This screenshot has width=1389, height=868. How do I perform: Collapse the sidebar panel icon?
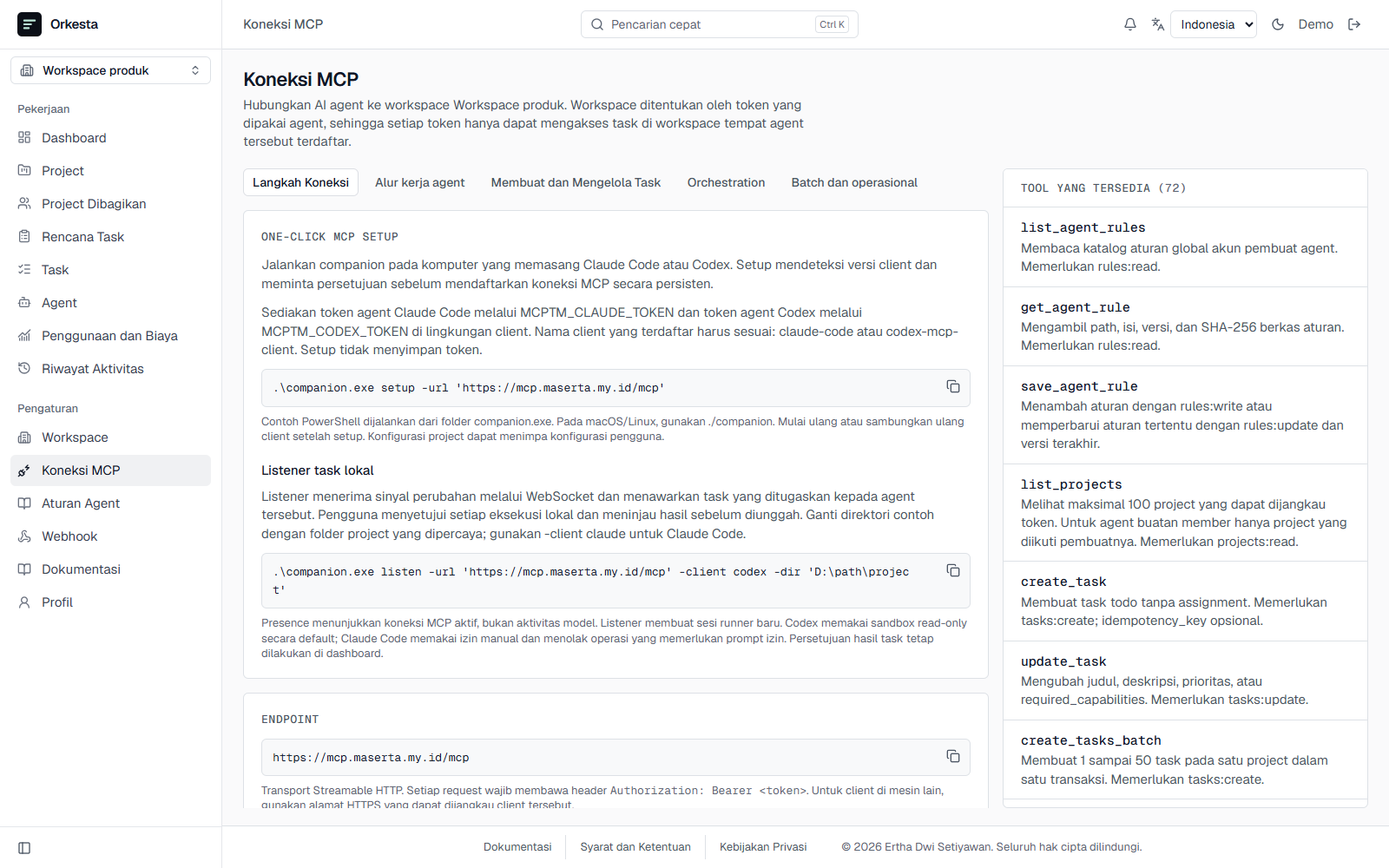[x=24, y=848]
